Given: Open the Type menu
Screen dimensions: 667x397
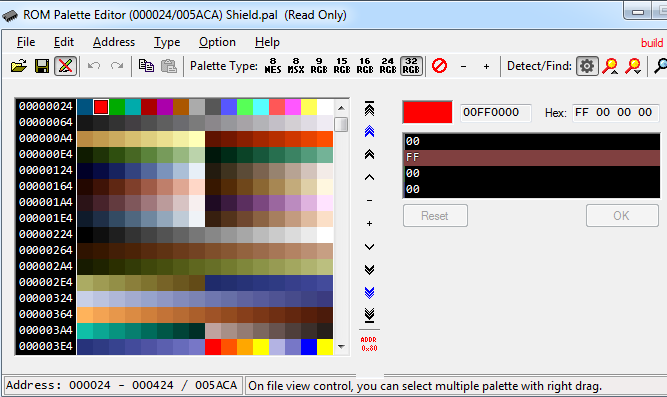Looking at the screenshot, I should pyautogui.click(x=167, y=42).
